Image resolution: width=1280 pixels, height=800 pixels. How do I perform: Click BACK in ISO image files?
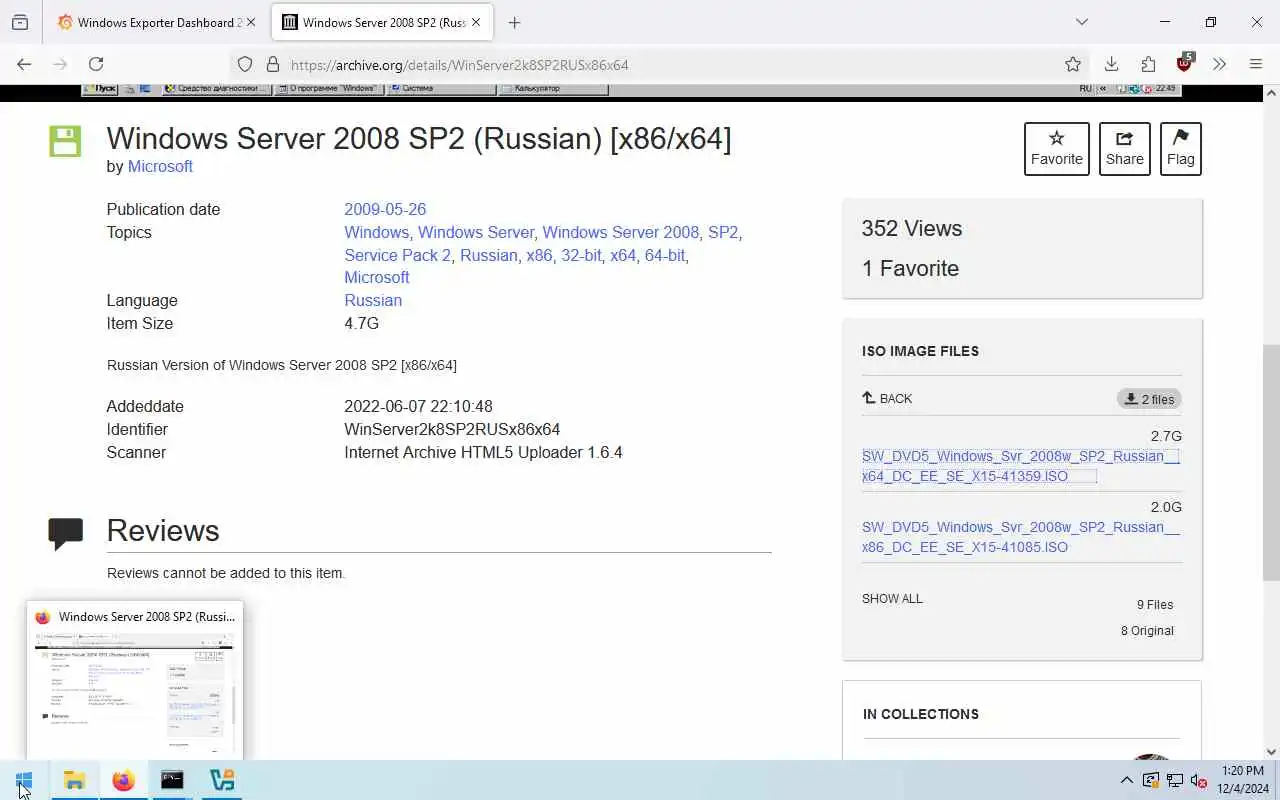887,398
